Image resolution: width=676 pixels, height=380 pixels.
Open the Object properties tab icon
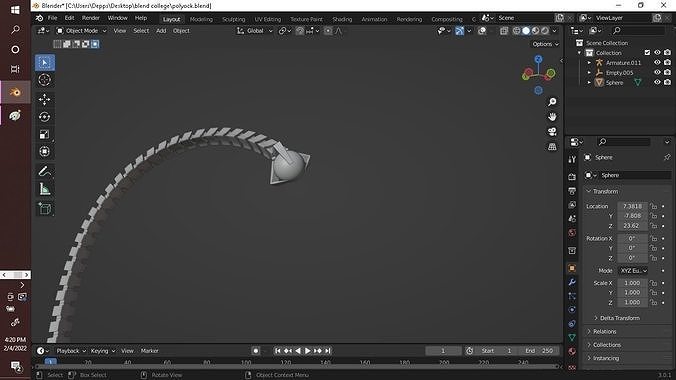(x=572, y=268)
